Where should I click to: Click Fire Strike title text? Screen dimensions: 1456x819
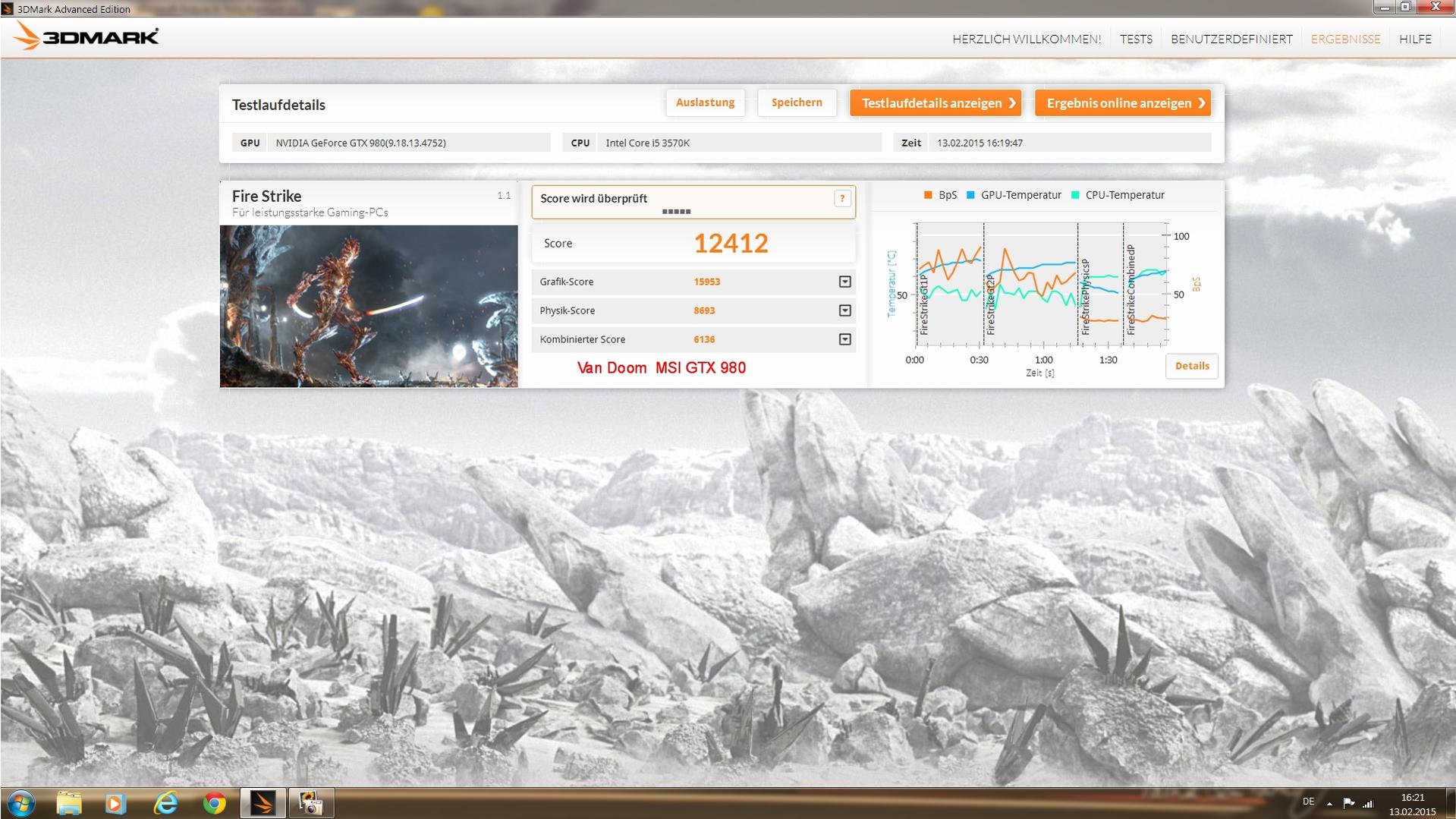[266, 196]
